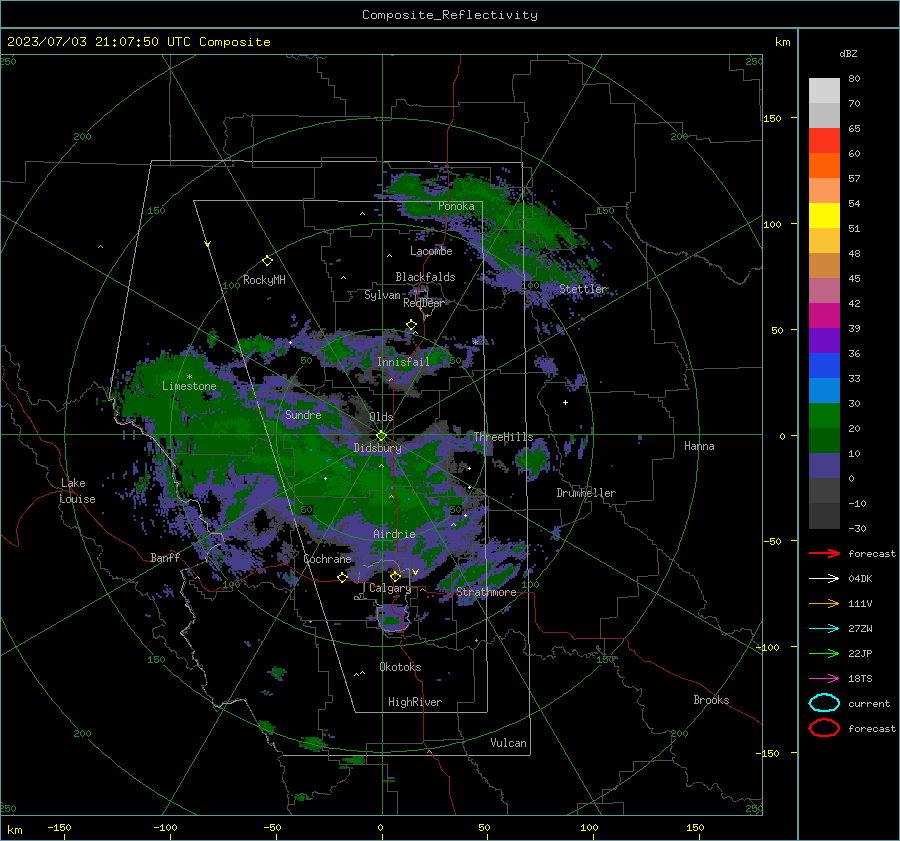Screen dimensions: 900x841
Task: Click the yellow radar site marker at Didsbury
Action: (381, 436)
